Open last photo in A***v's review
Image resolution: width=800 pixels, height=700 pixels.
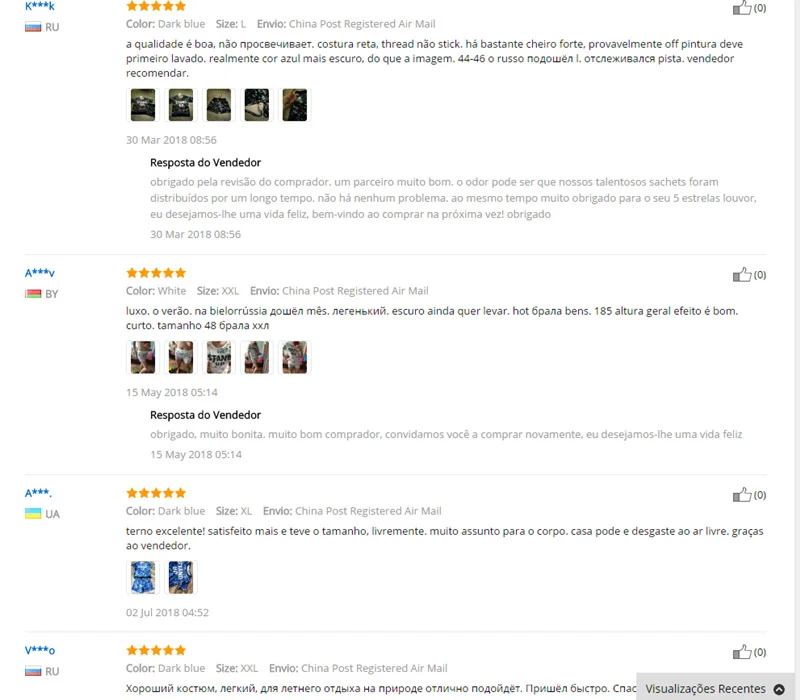(x=295, y=357)
